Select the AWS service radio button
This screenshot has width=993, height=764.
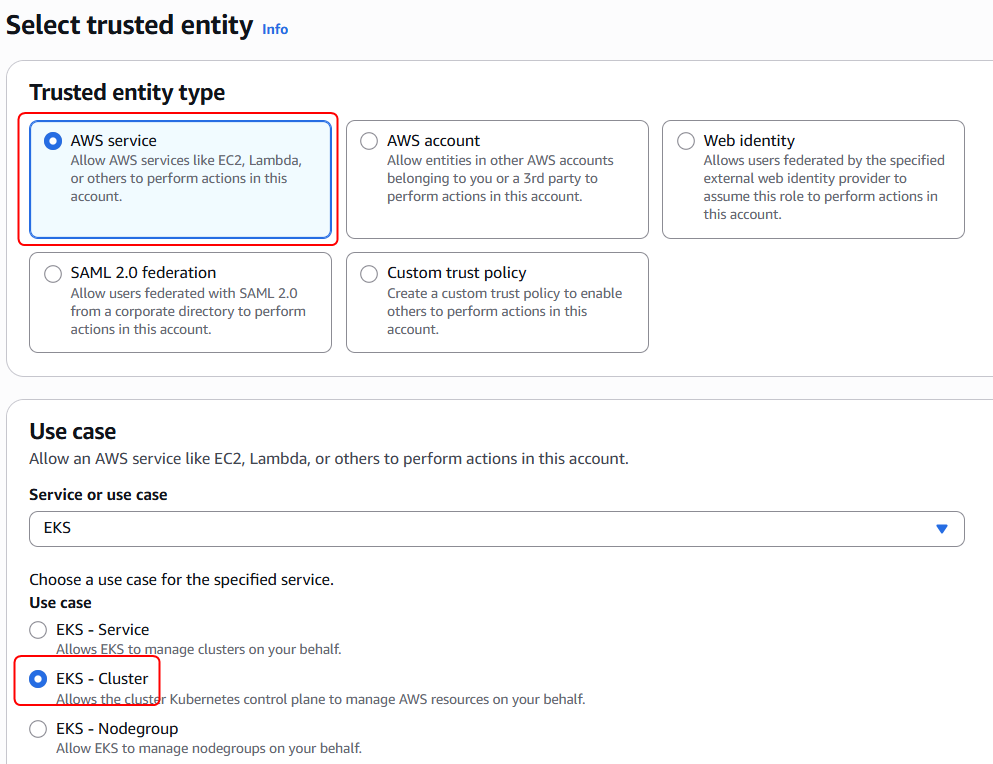tap(53, 141)
